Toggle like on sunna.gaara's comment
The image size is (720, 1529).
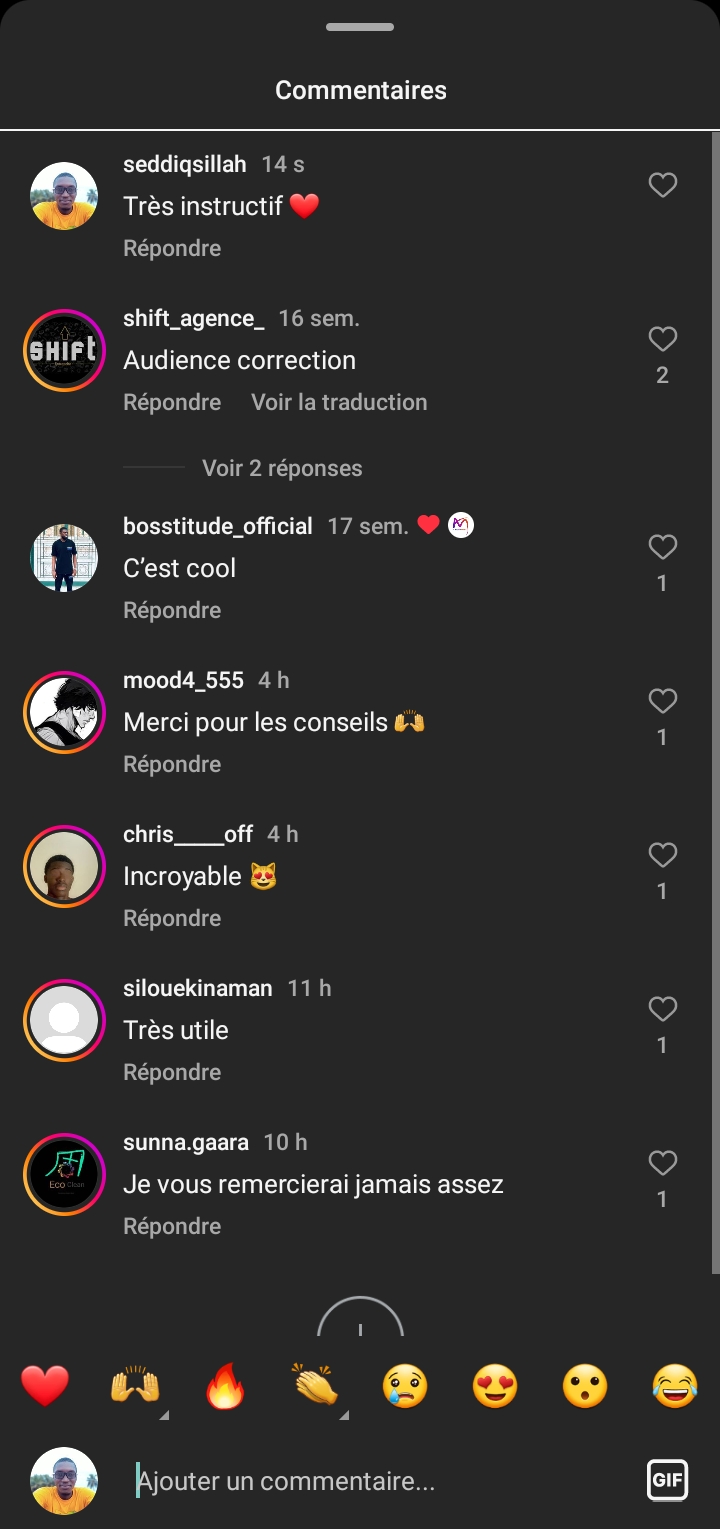(662, 1163)
